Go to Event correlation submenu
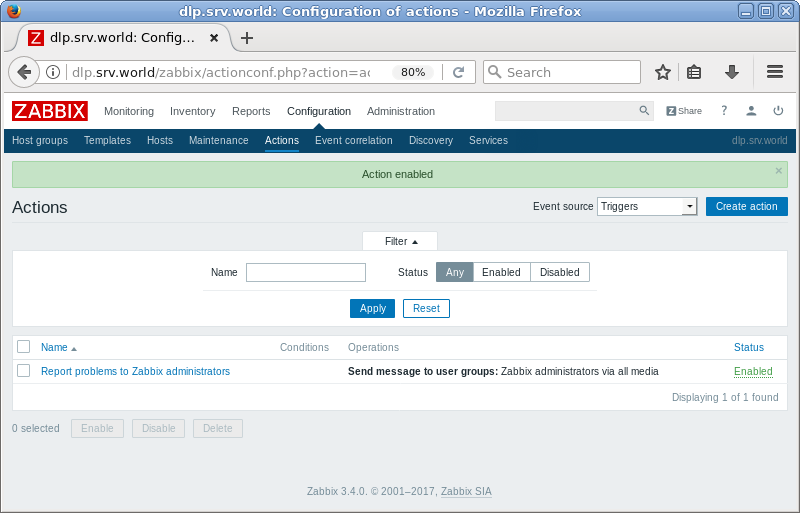This screenshot has height=513, width=800. 354,140
